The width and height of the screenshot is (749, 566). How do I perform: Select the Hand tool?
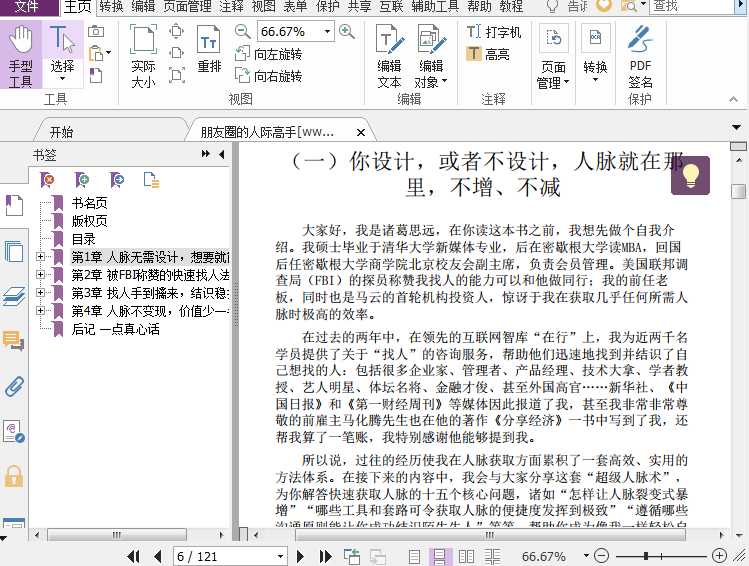click(21, 55)
